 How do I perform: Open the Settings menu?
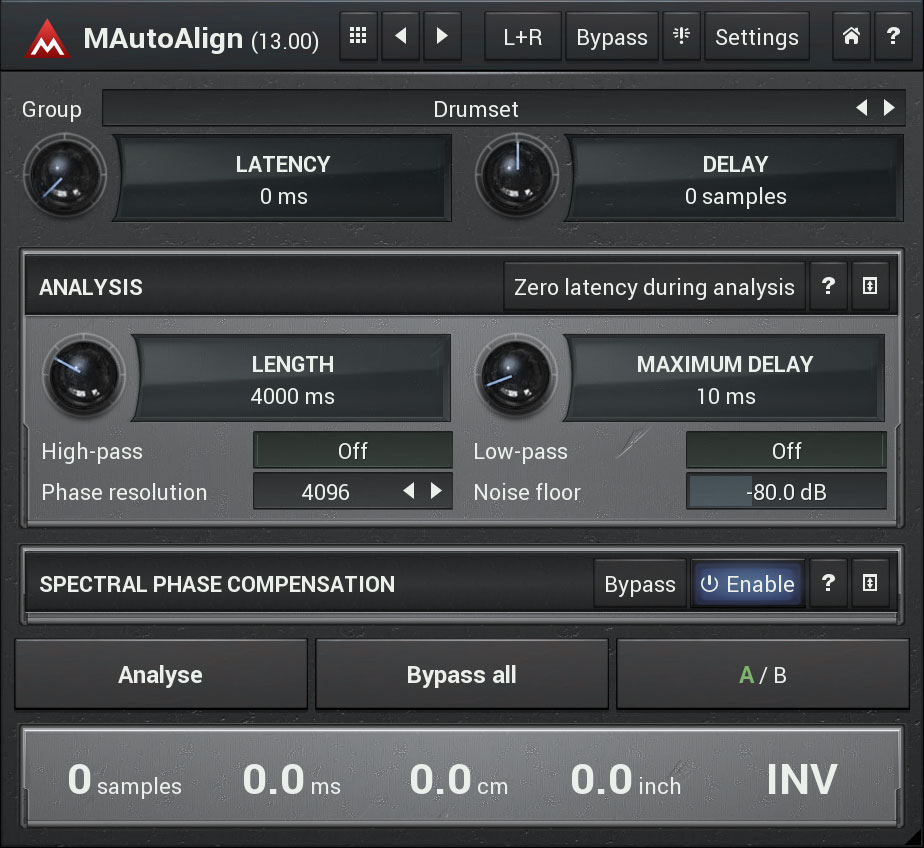757,37
